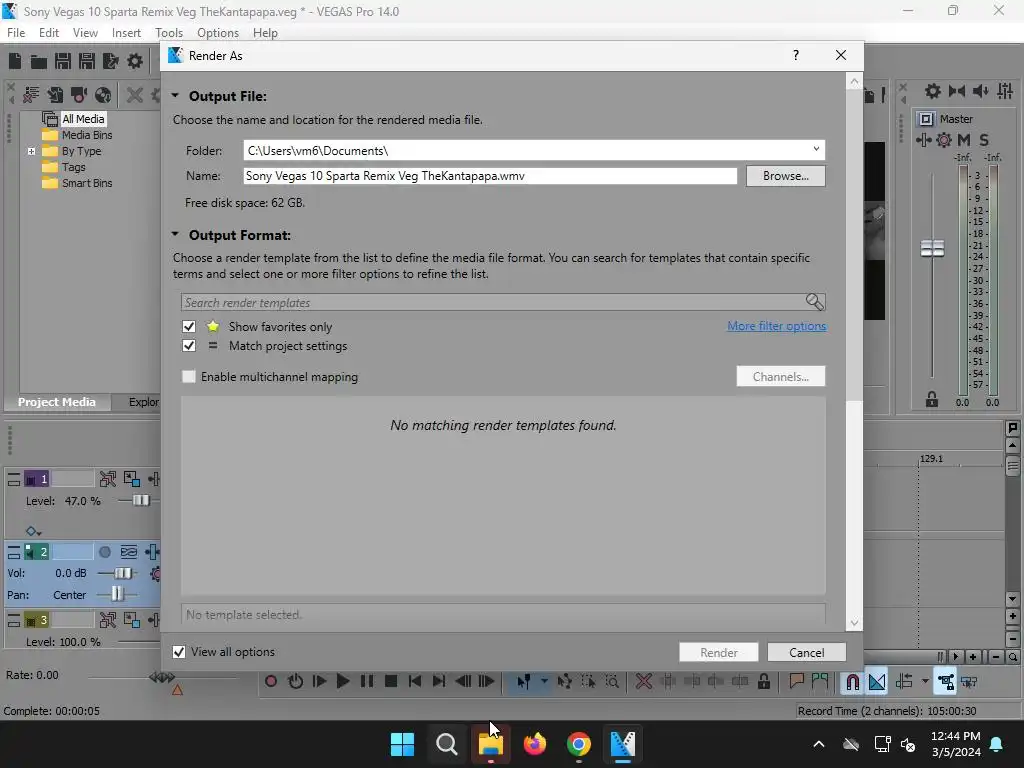Click the Cancel button in Render As
Viewport: 1024px width, 768px height.
pos(807,652)
